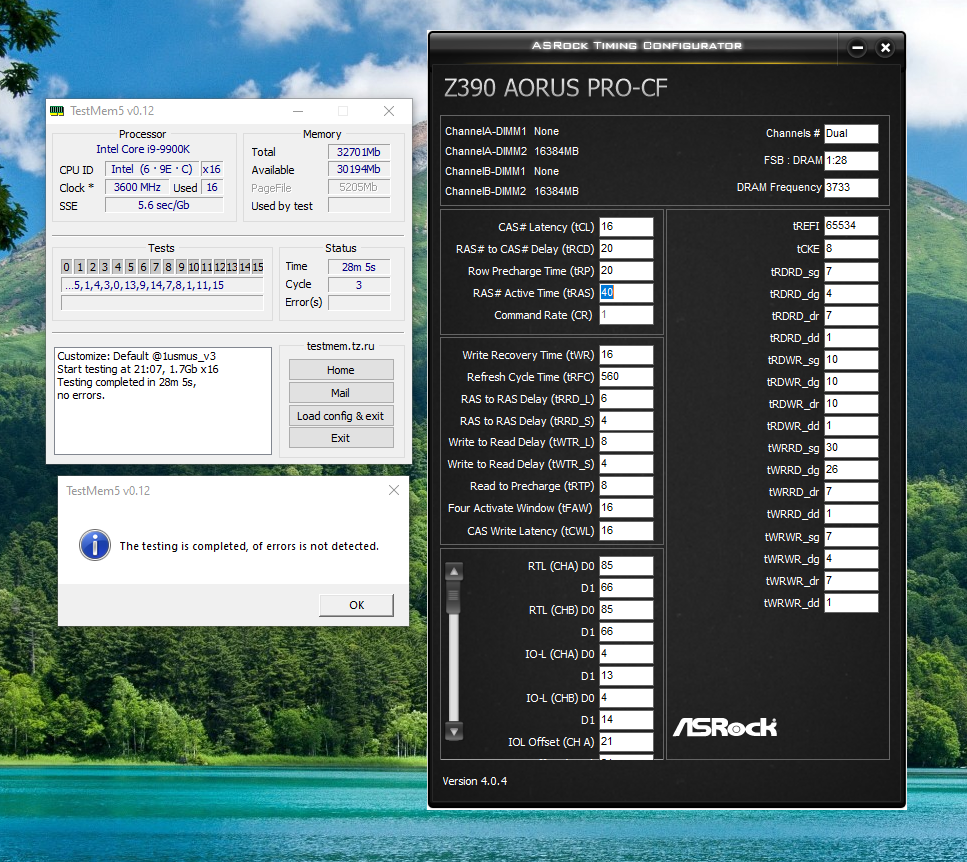The width and height of the screenshot is (967, 862).
Task: Click Load config & exit button
Action: pyautogui.click(x=341, y=416)
